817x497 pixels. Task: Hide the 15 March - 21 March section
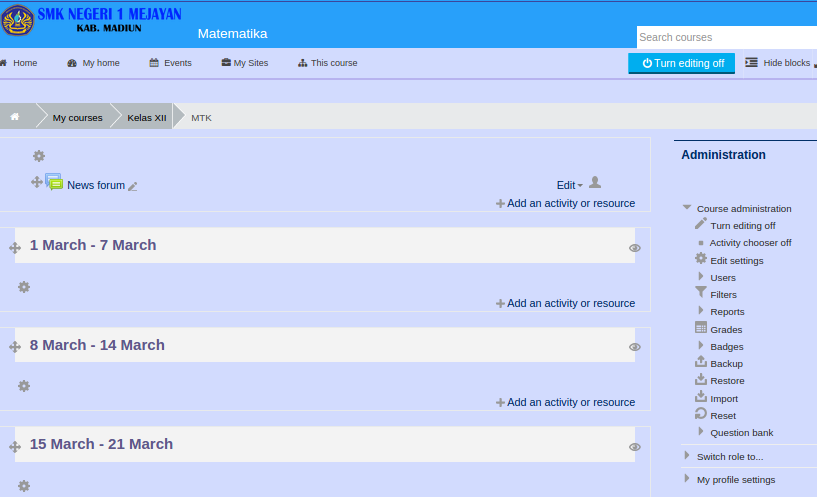coord(635,447)
